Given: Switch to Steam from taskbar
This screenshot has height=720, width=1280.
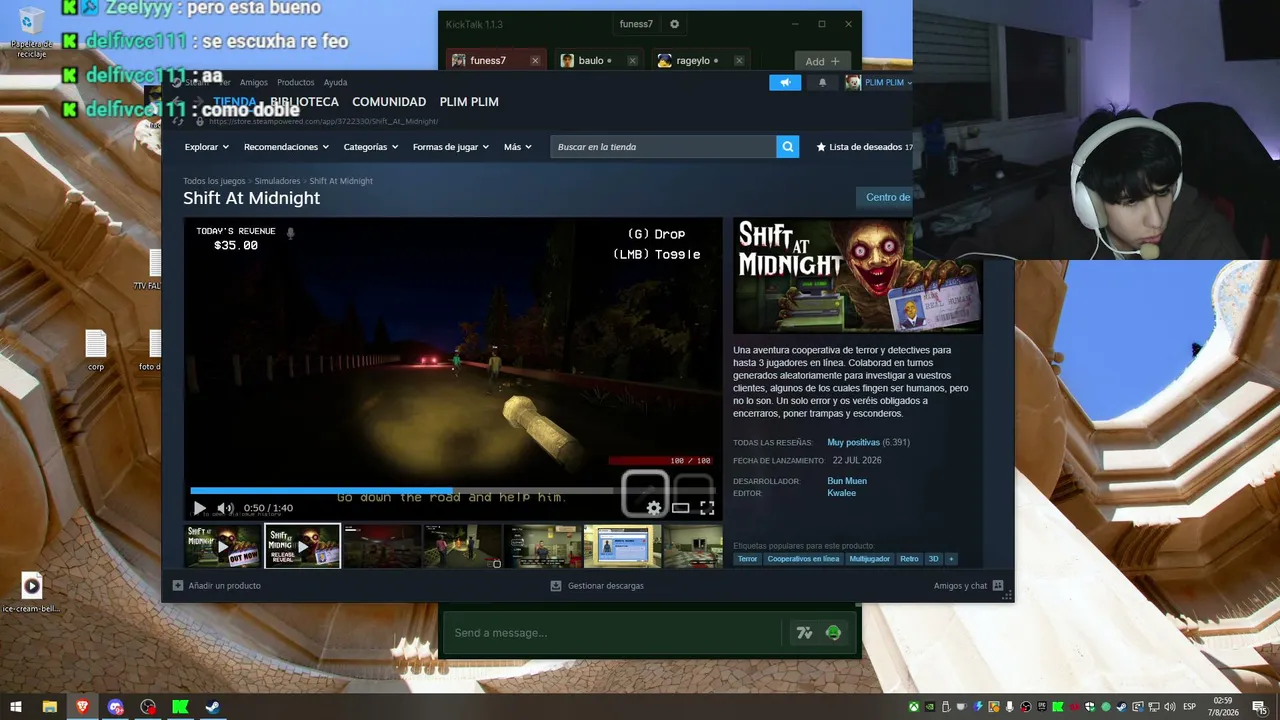Looking at the screenshot, I should click(x=213, y=707).
